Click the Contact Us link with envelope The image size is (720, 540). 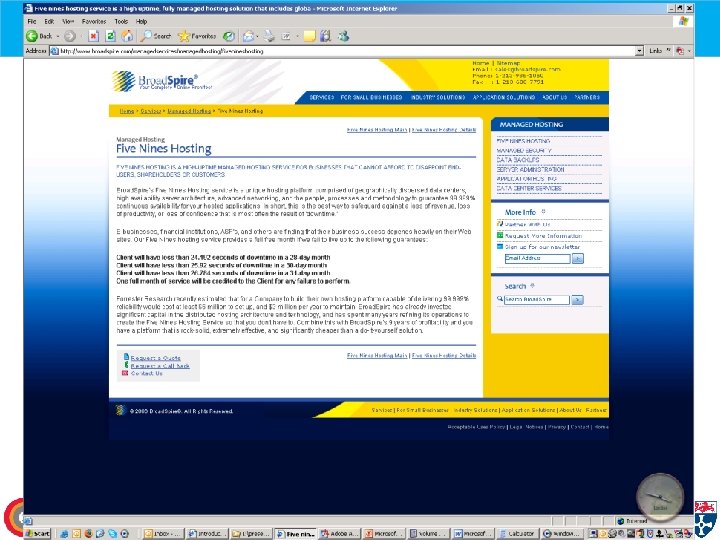pos(146,373)
